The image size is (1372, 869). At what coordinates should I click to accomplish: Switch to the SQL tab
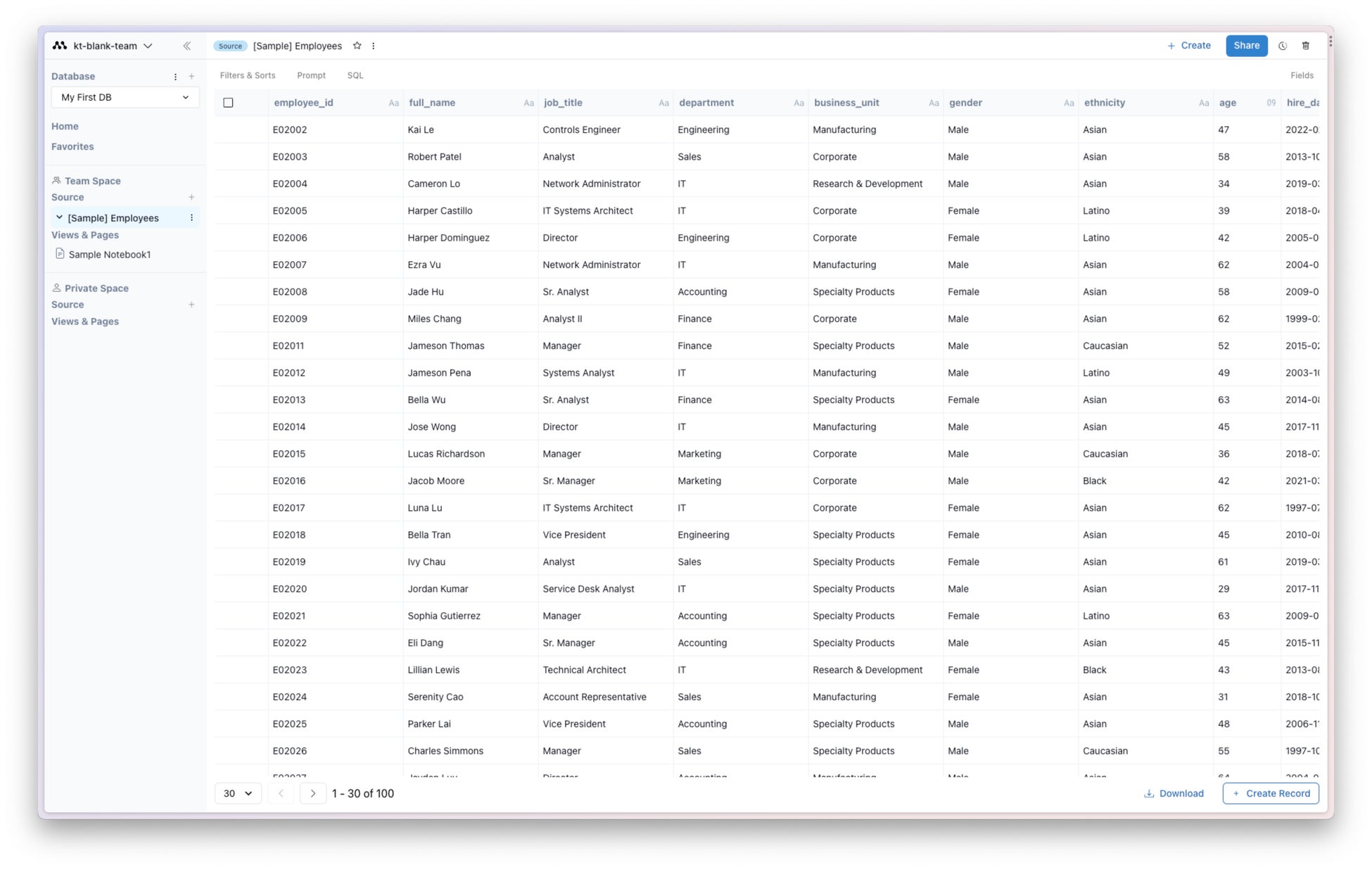click(355, 75)
